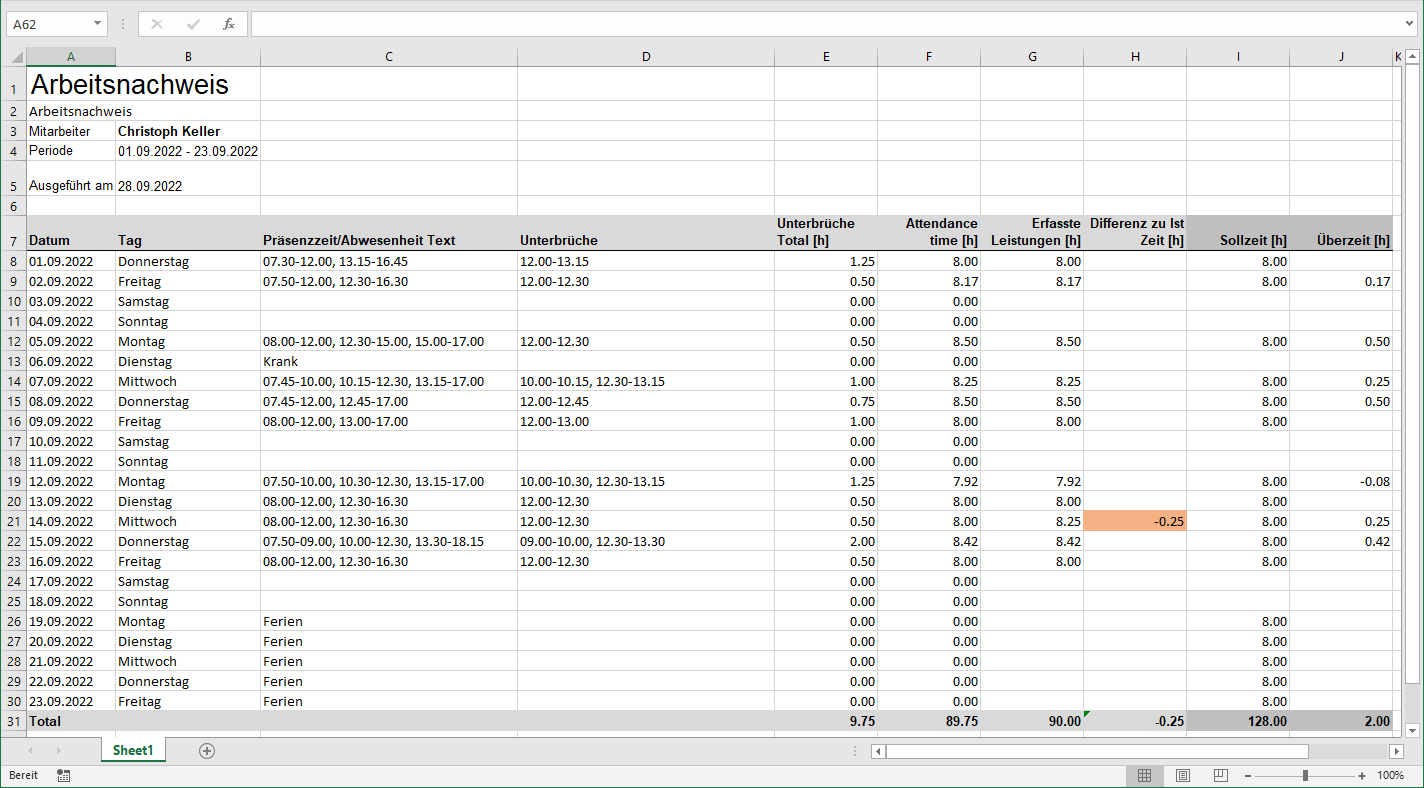
Task: Open the Name Box dropdown showing A62
Action: [x=96, y=23]
